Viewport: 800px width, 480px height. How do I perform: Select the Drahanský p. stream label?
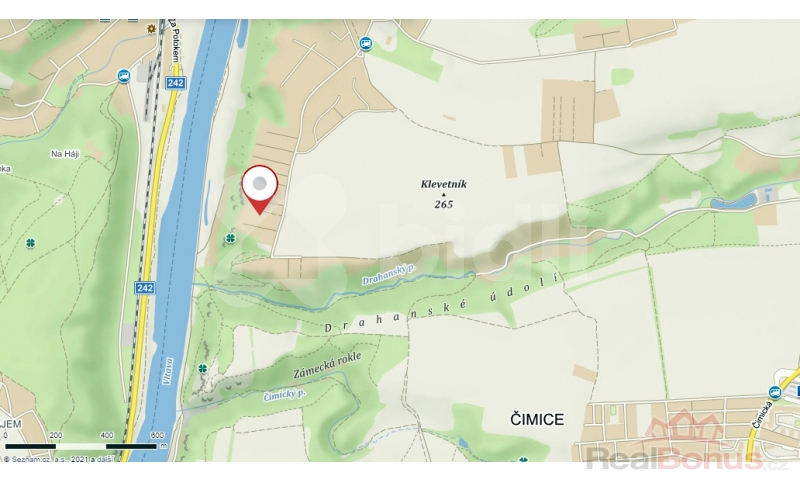point(389,275)
